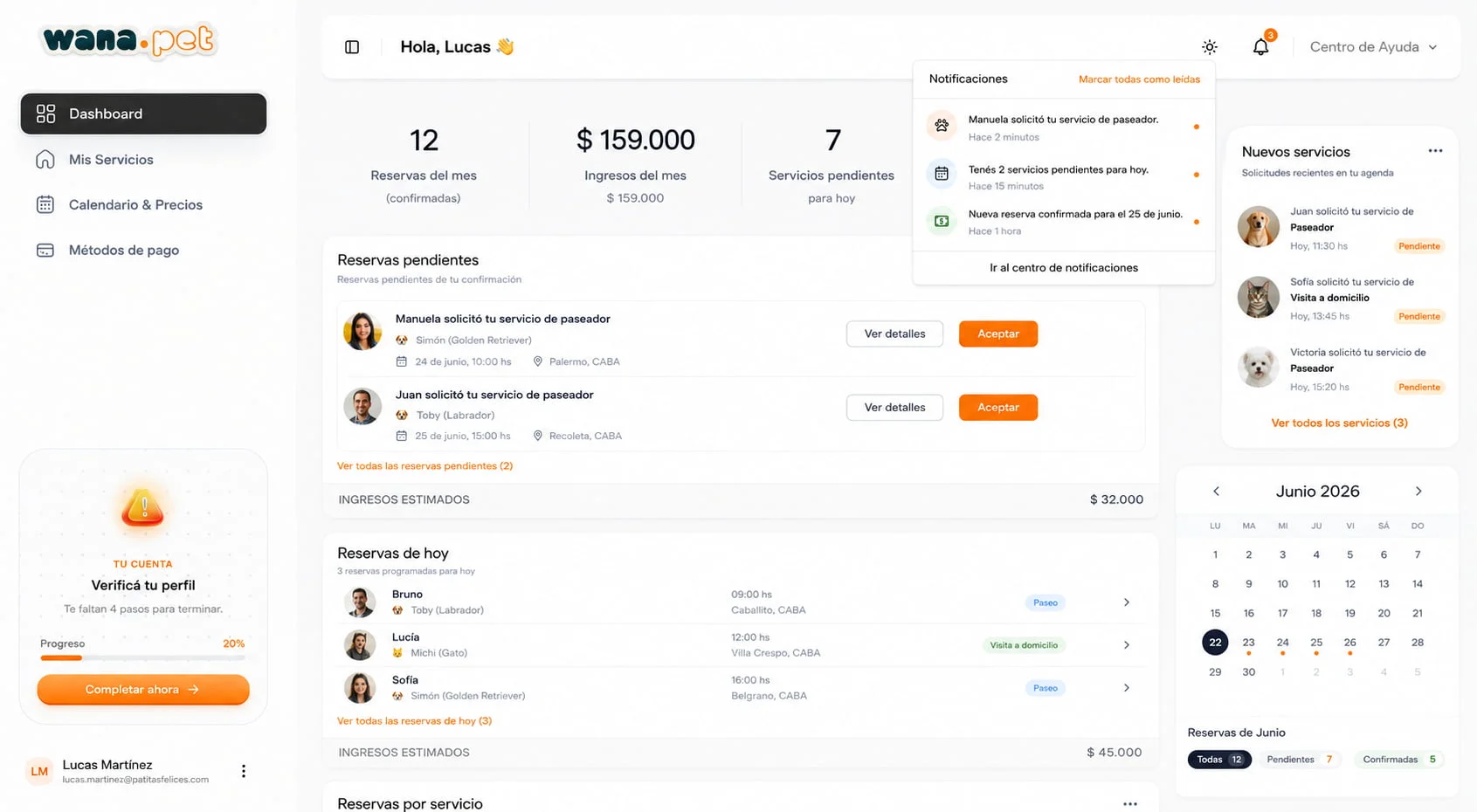This screenshot has width=1477, height=812.
Task: Click money icon of confirmed reservation notification
Action: (x=942, y=222)
